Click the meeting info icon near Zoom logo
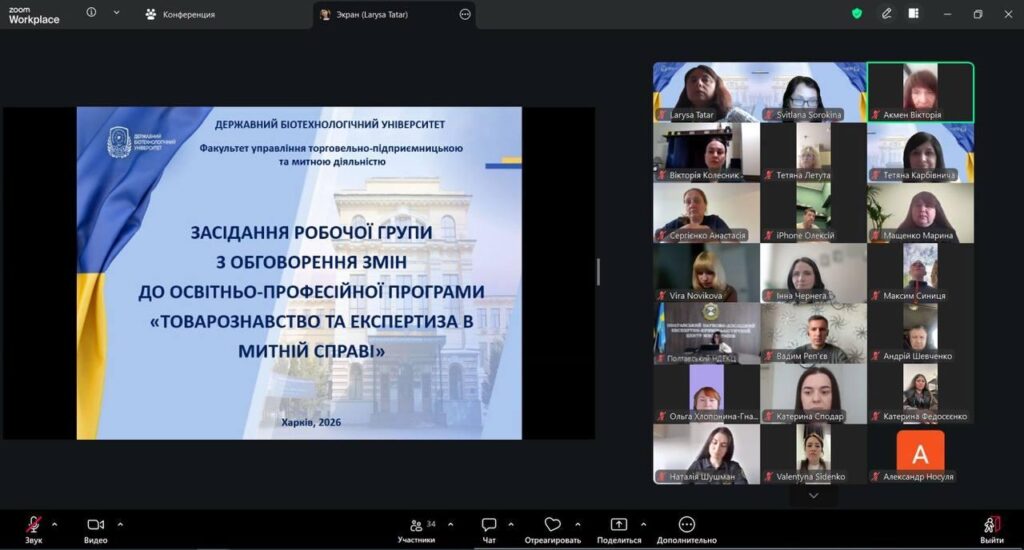This screenshot has width=1024, height=550. [92, 14]
